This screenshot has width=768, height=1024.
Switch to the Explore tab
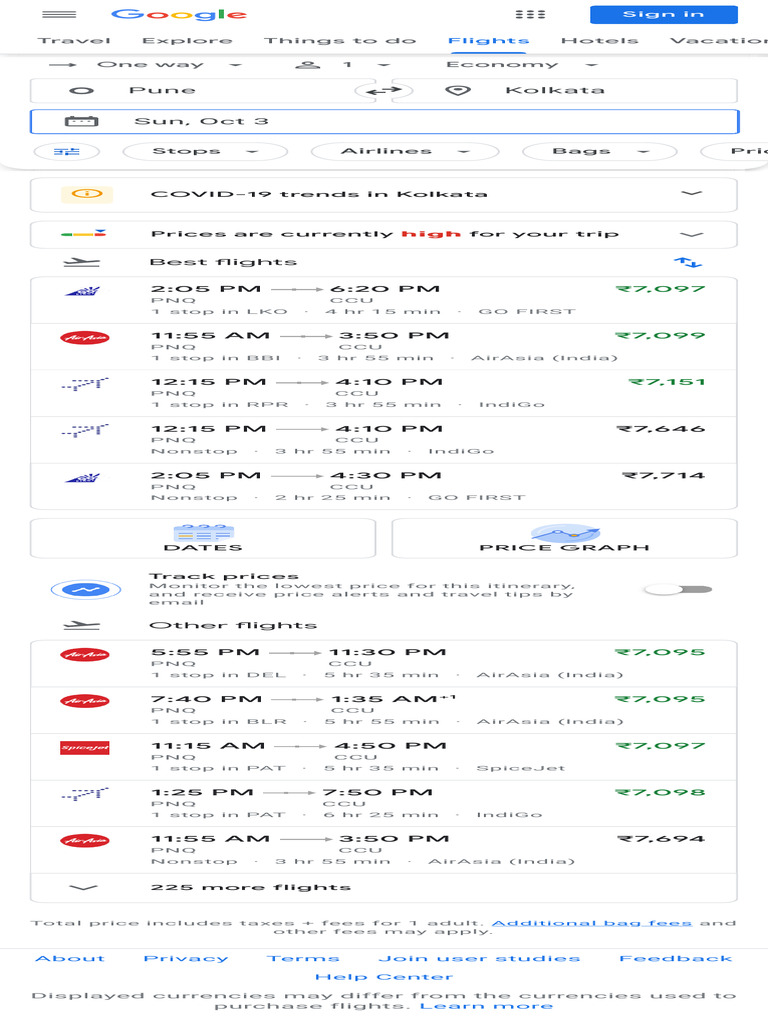pyautogui.click(x=187, y=41)
